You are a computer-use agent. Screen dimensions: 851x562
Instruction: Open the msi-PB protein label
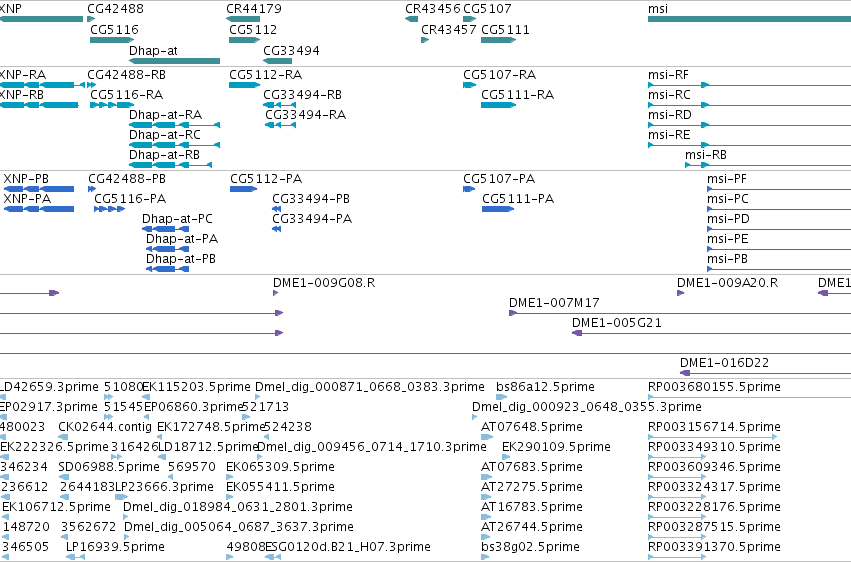(x=727, y=259)
